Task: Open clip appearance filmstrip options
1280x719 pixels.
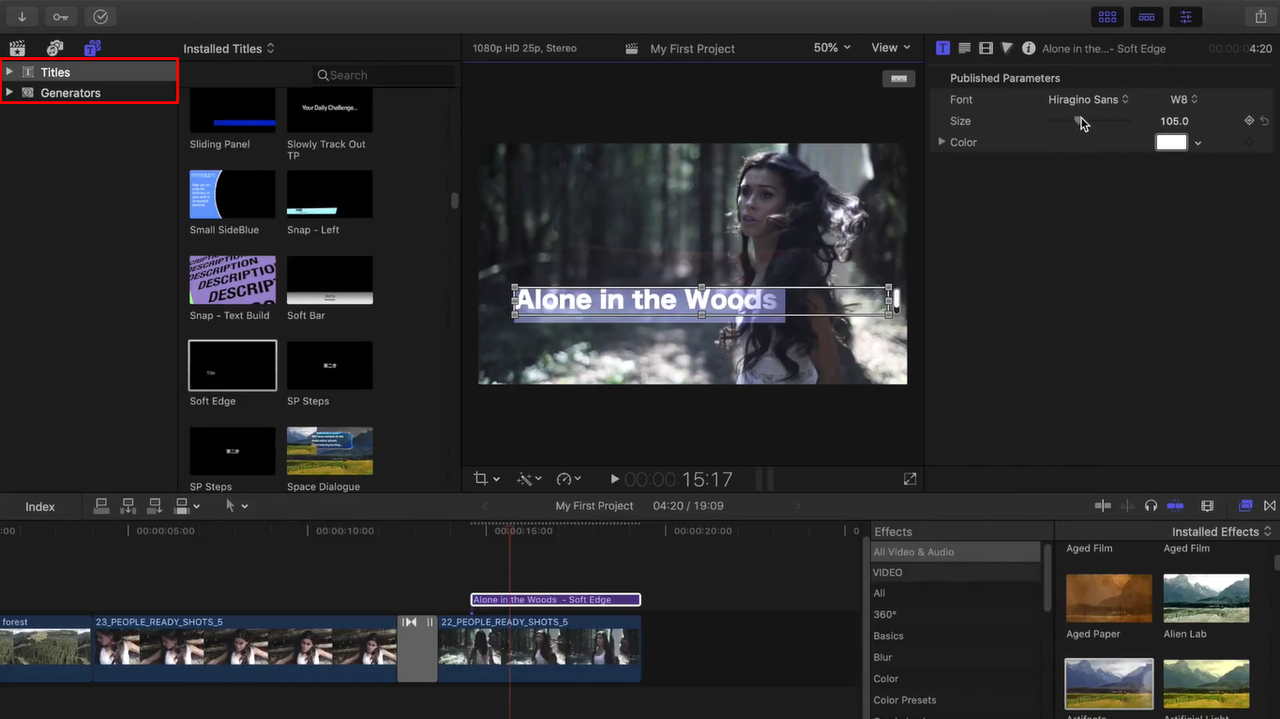Action: click(1207, 506)
